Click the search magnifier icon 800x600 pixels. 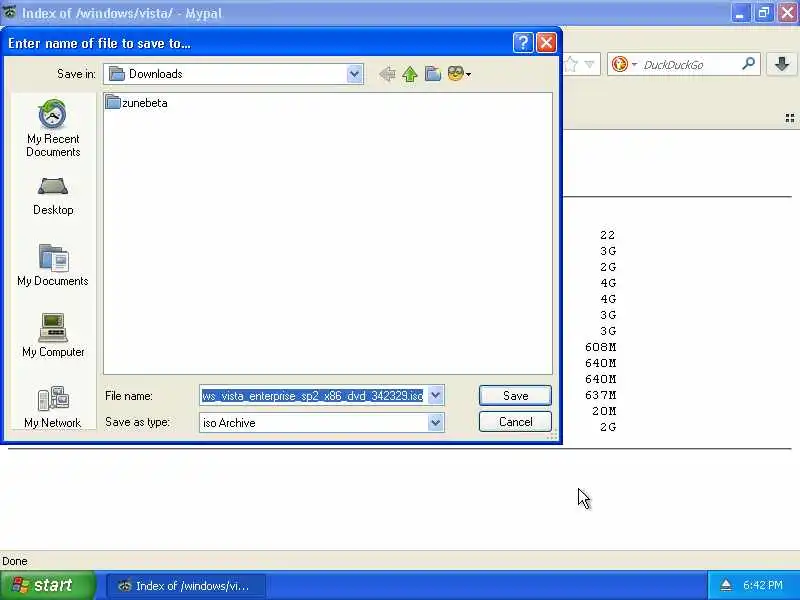pyautogui.click(x=748, y=64)
